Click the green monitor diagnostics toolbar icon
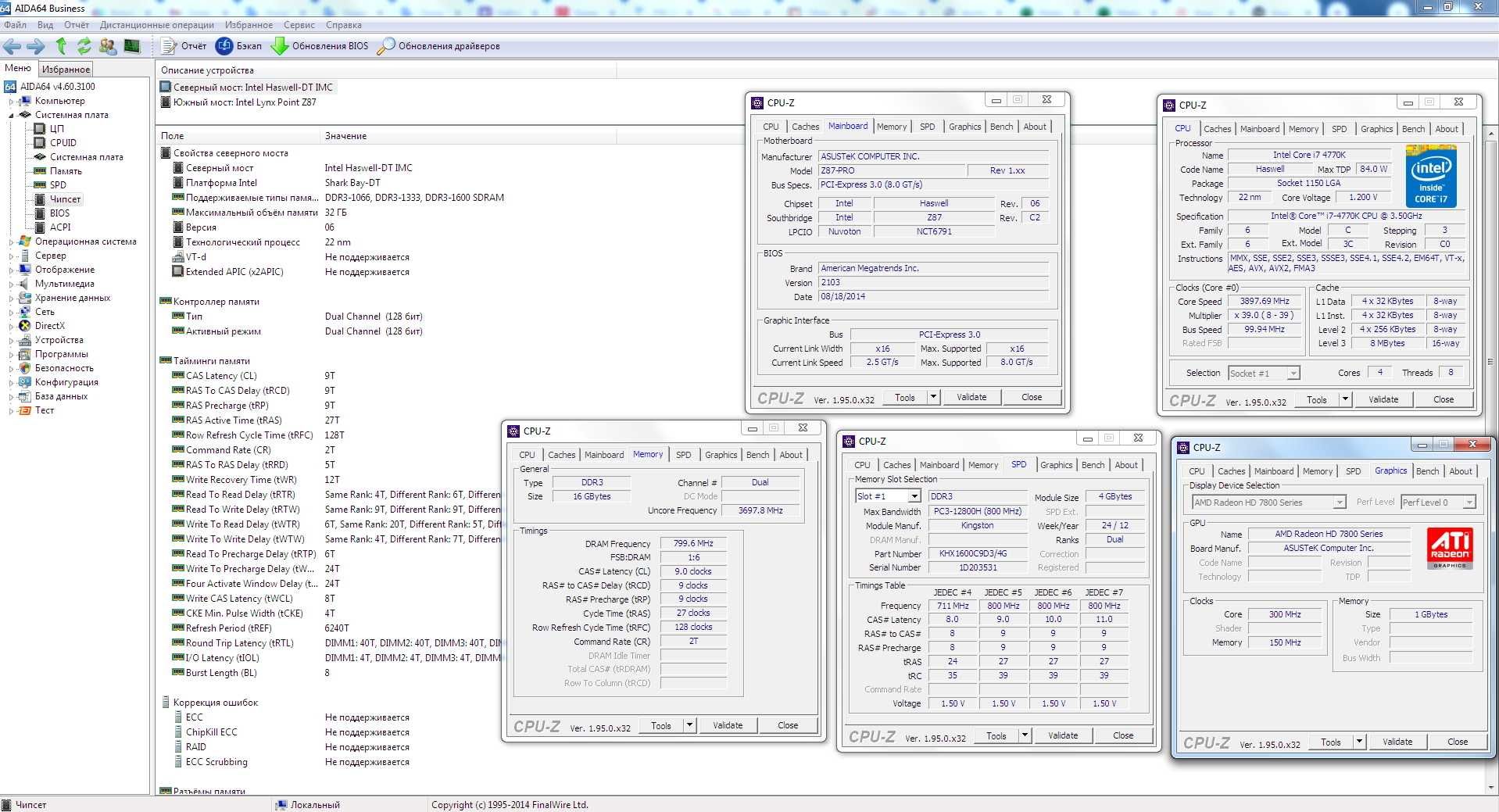Image resolution: width=1499 pixels, height=812 pixels. coord(132,46)
